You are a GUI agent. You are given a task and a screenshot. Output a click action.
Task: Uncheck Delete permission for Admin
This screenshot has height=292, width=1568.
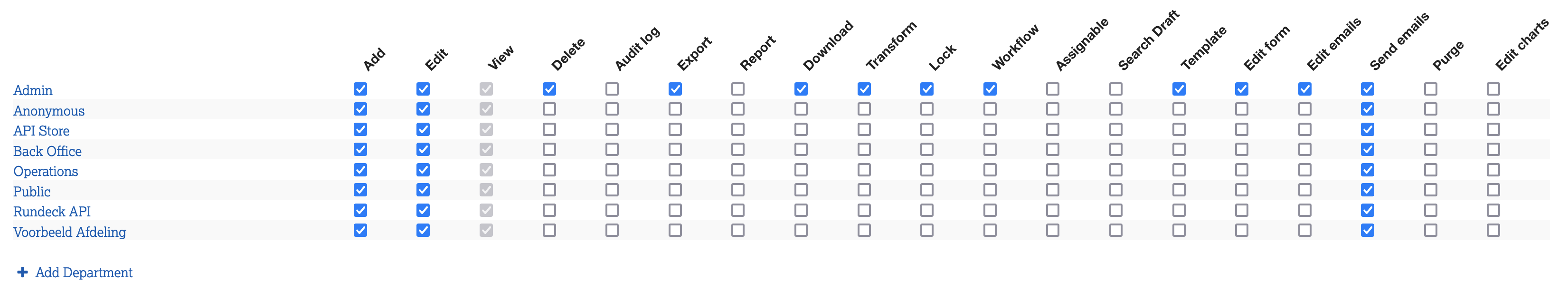[x=549, y=89]
